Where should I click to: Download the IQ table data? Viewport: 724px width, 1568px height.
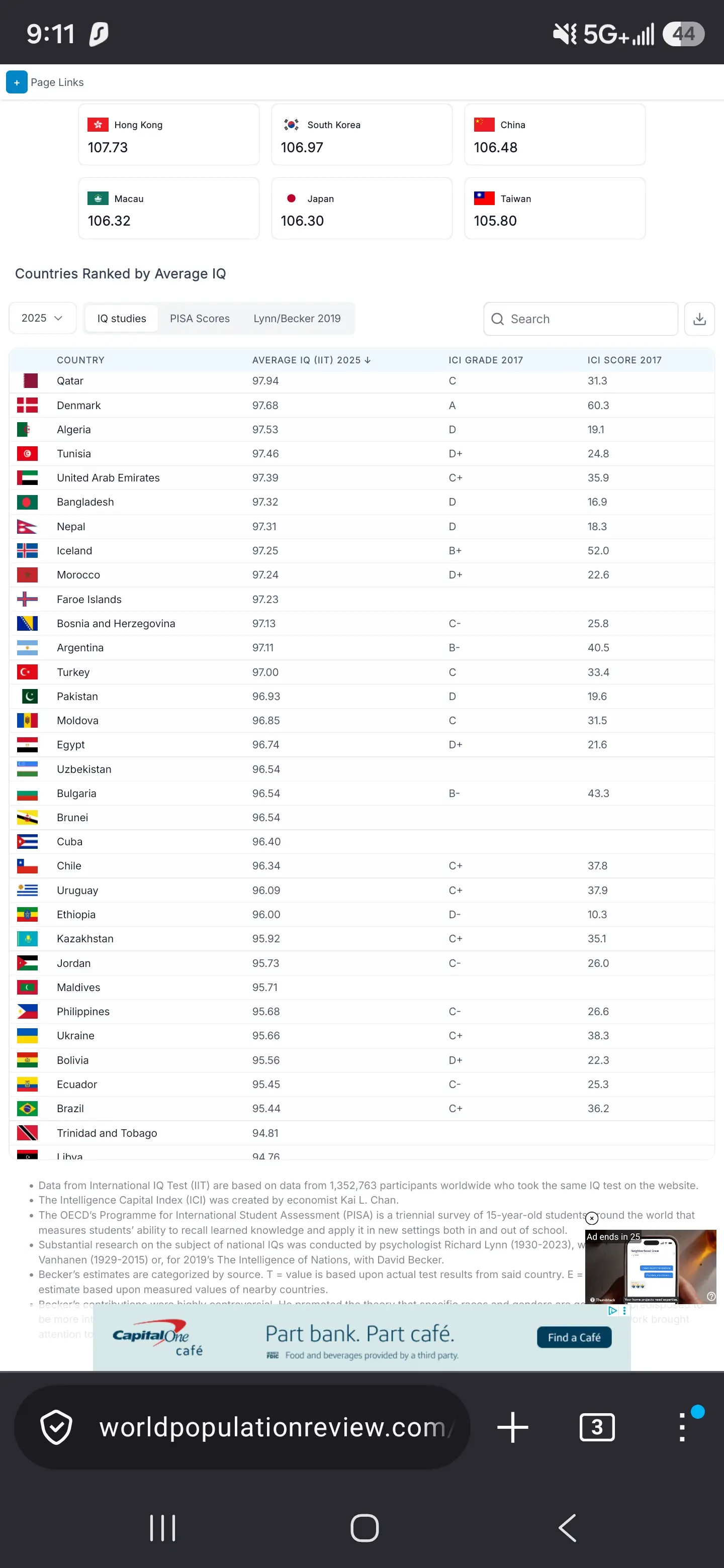(x=699, y=318)
